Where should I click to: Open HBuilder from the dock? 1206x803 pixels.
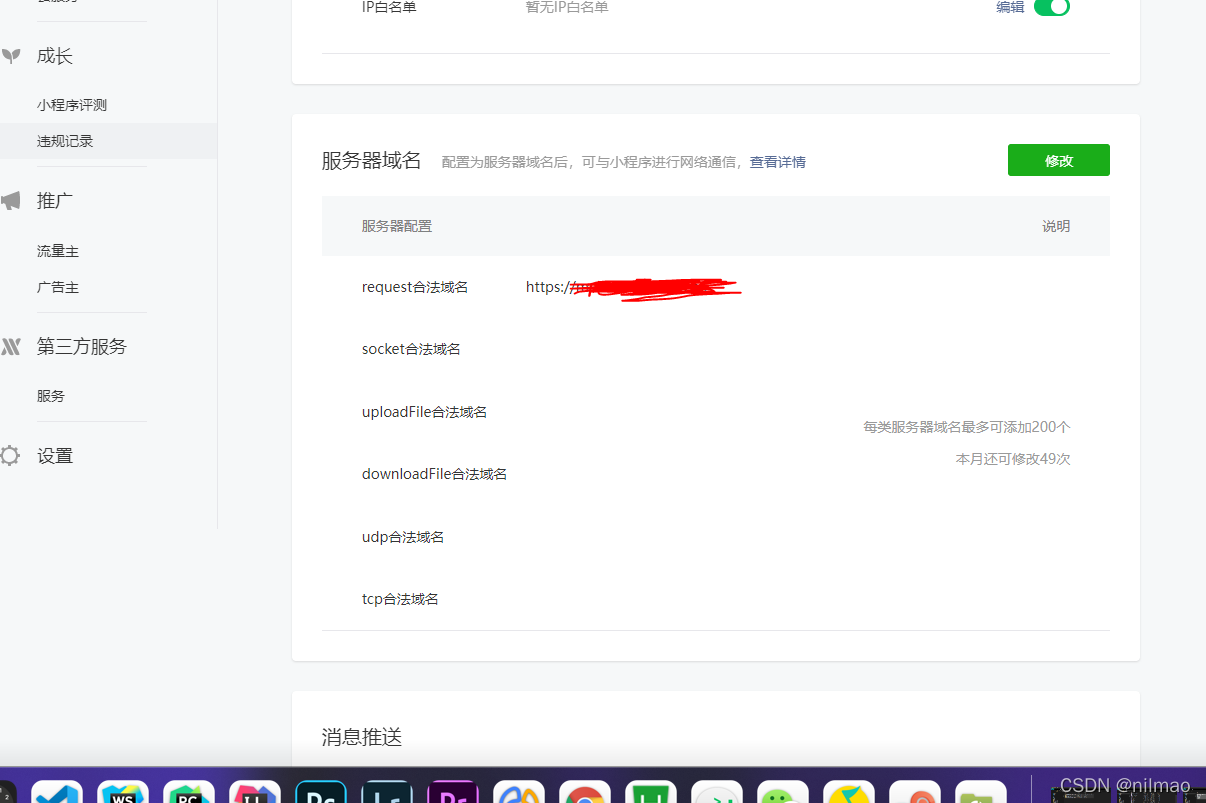click(x=651, y=795)
